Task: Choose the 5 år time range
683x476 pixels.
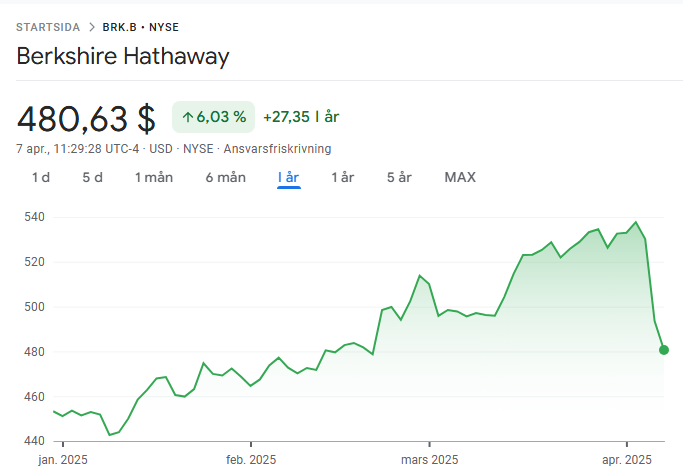Action: [399, 177]
